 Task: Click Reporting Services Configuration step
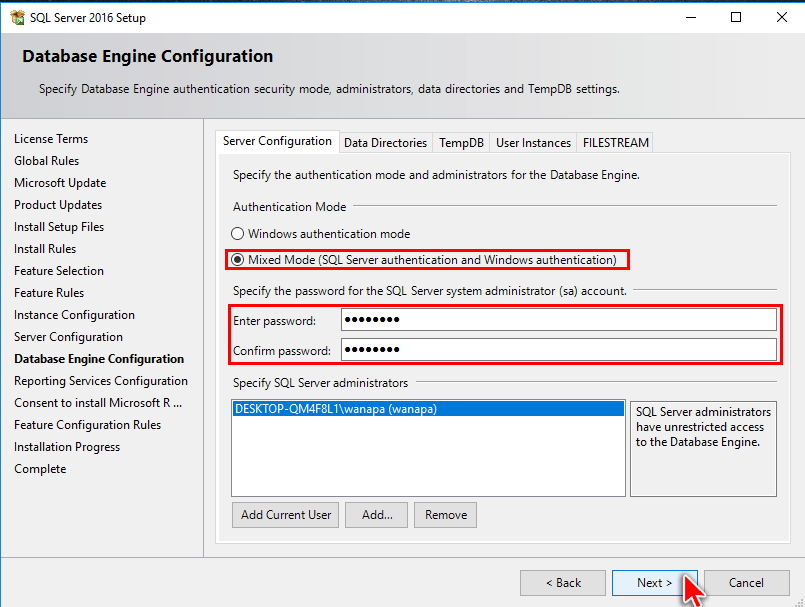click(x=101, y=381)
